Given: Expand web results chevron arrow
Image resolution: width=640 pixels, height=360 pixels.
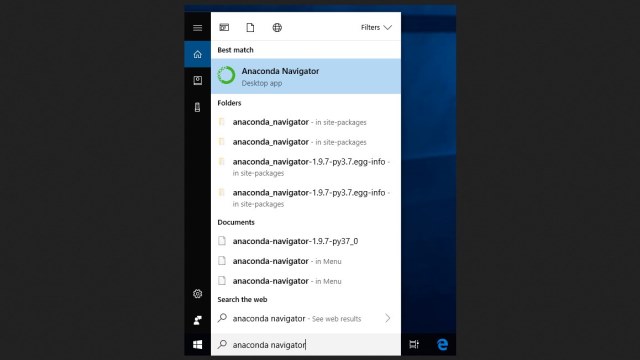Looking at the screenshot, I should (387, 318).
